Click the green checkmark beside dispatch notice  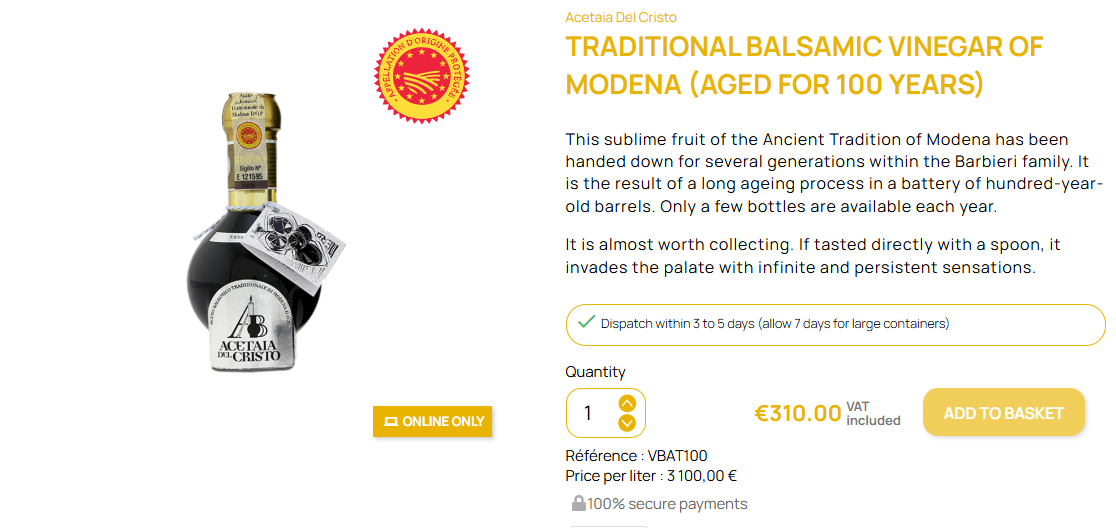[x=585, y=322]
